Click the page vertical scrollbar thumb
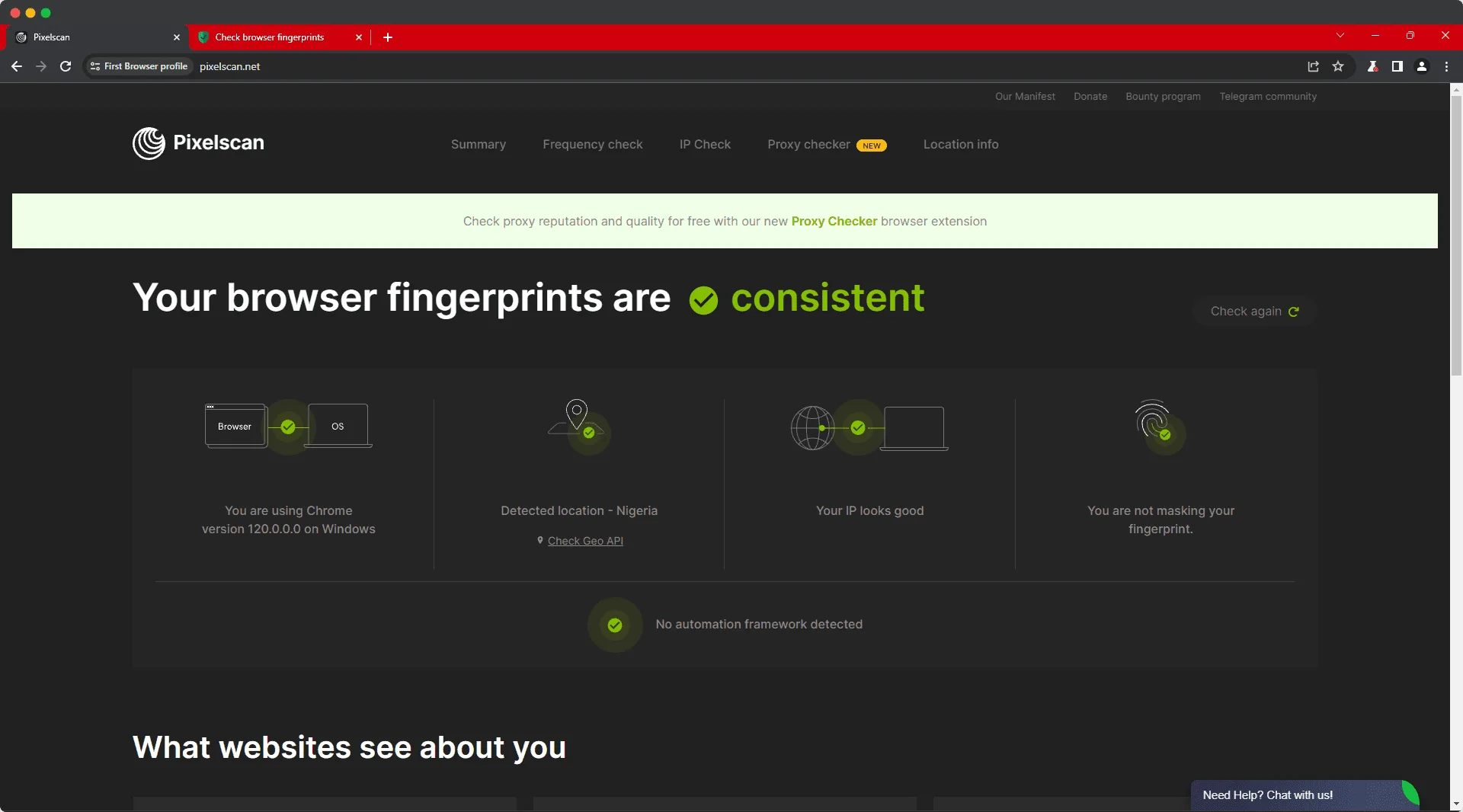Screen dimensions: 1463x812 (x=1456, y=236)
